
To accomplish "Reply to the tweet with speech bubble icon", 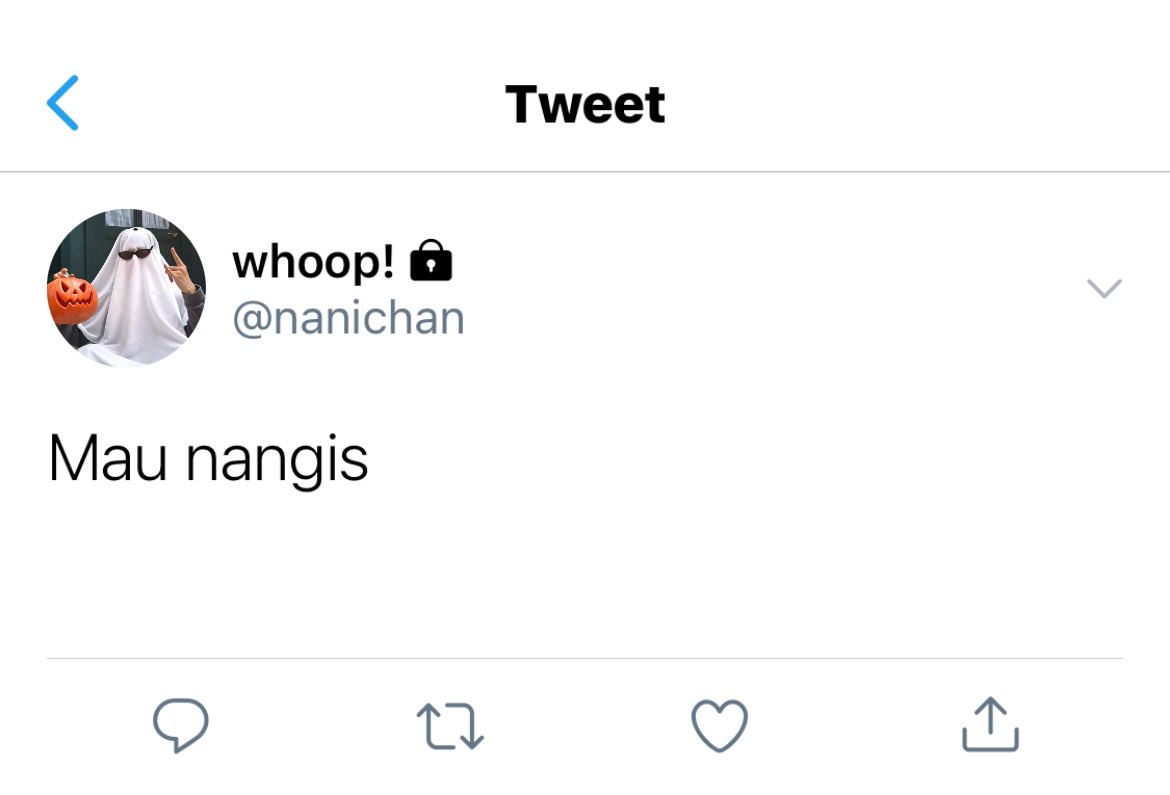I will pyautogui.click(x=181, y=725).
